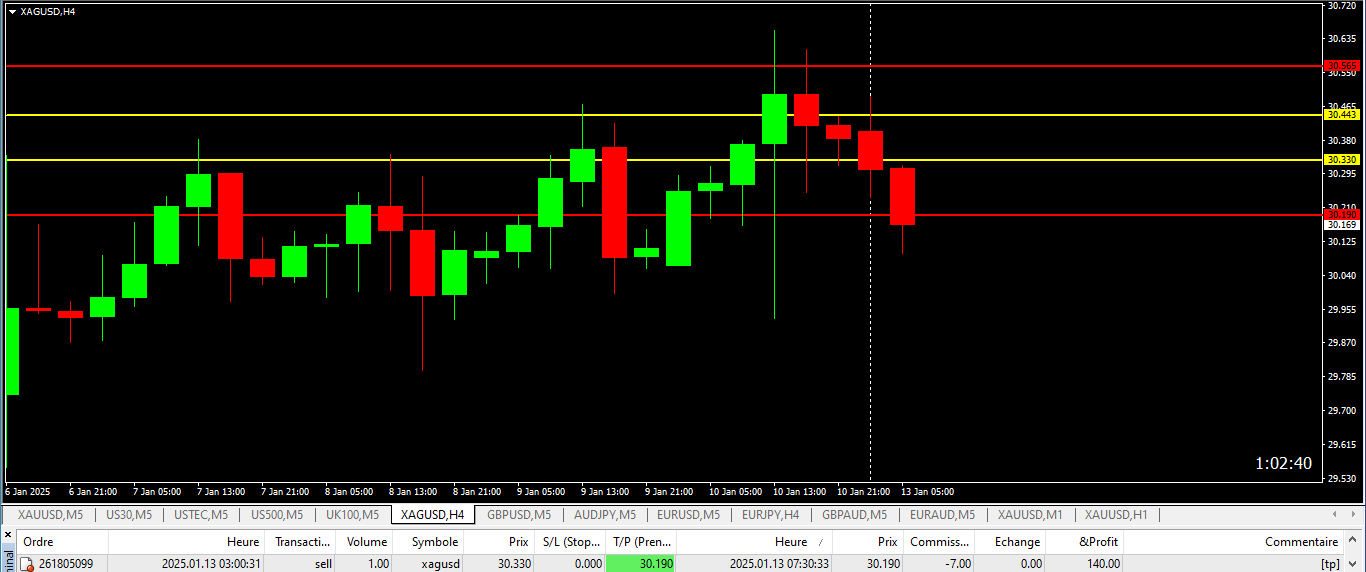Click the 1:02:40 candle timer text

1283,463
